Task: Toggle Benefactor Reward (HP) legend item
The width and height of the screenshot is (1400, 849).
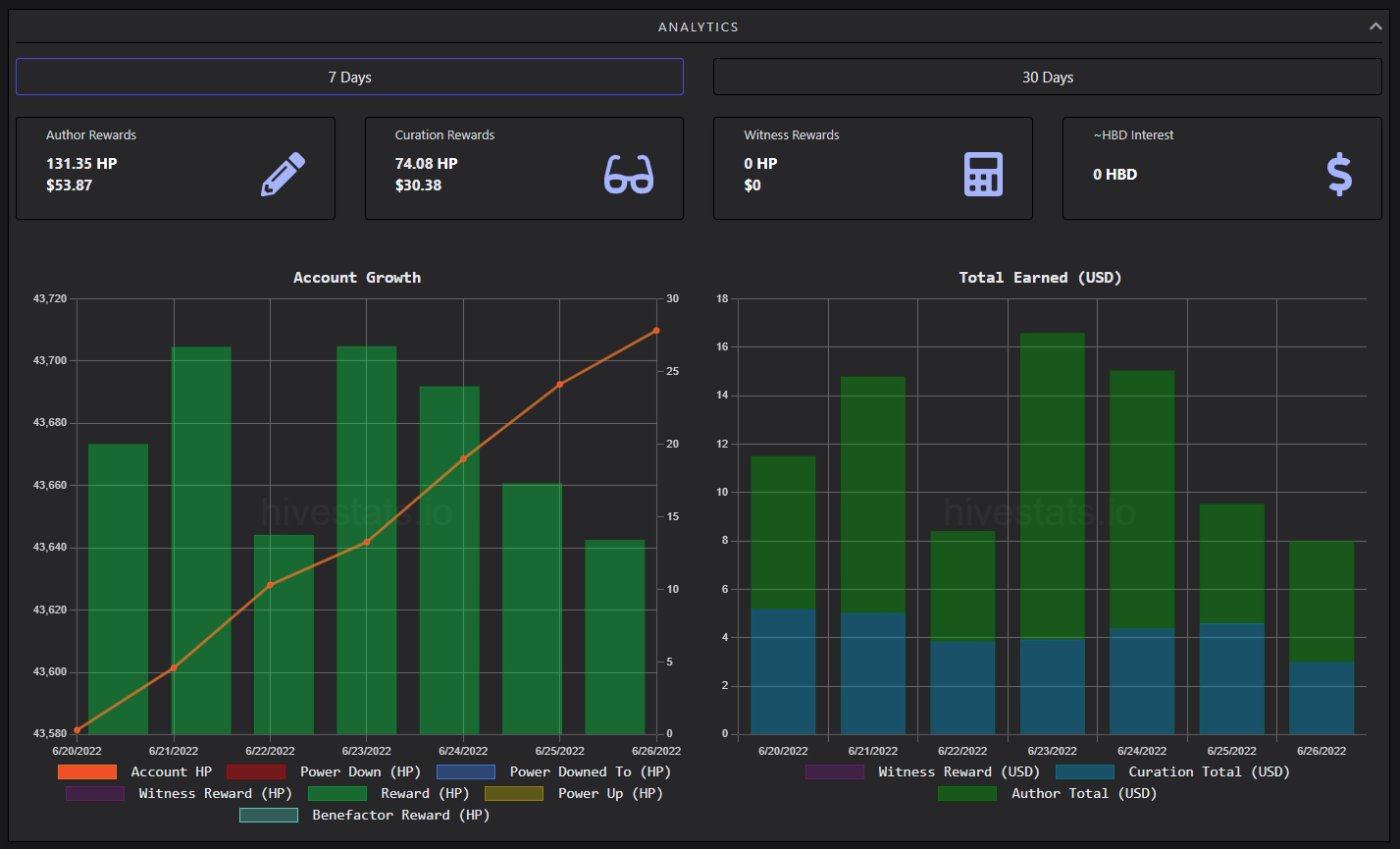Action: 365,815
